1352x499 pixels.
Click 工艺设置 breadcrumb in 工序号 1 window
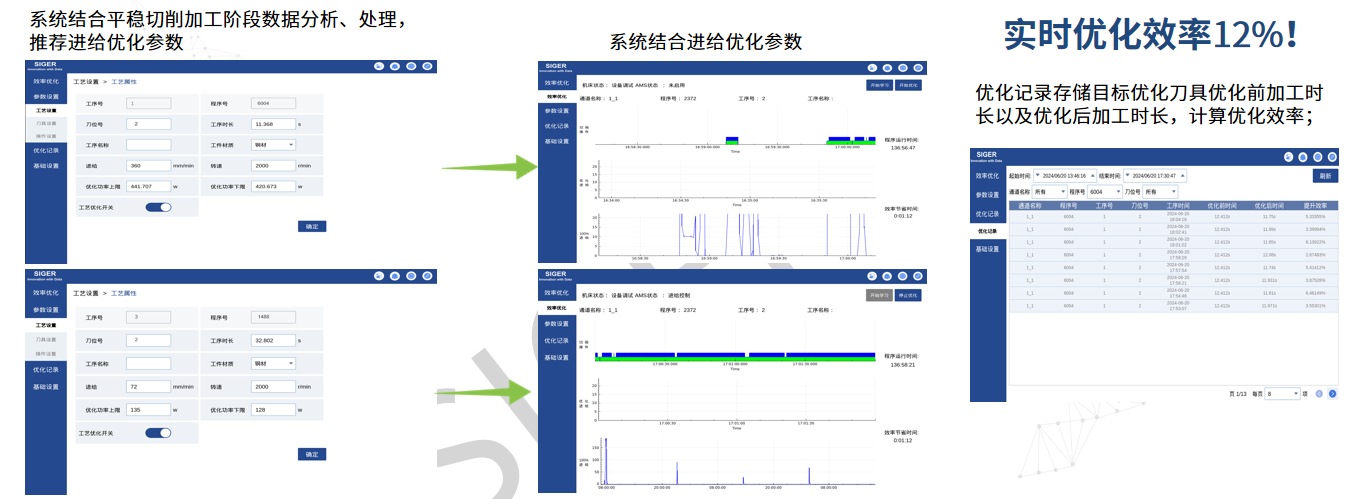pos(86,82)
